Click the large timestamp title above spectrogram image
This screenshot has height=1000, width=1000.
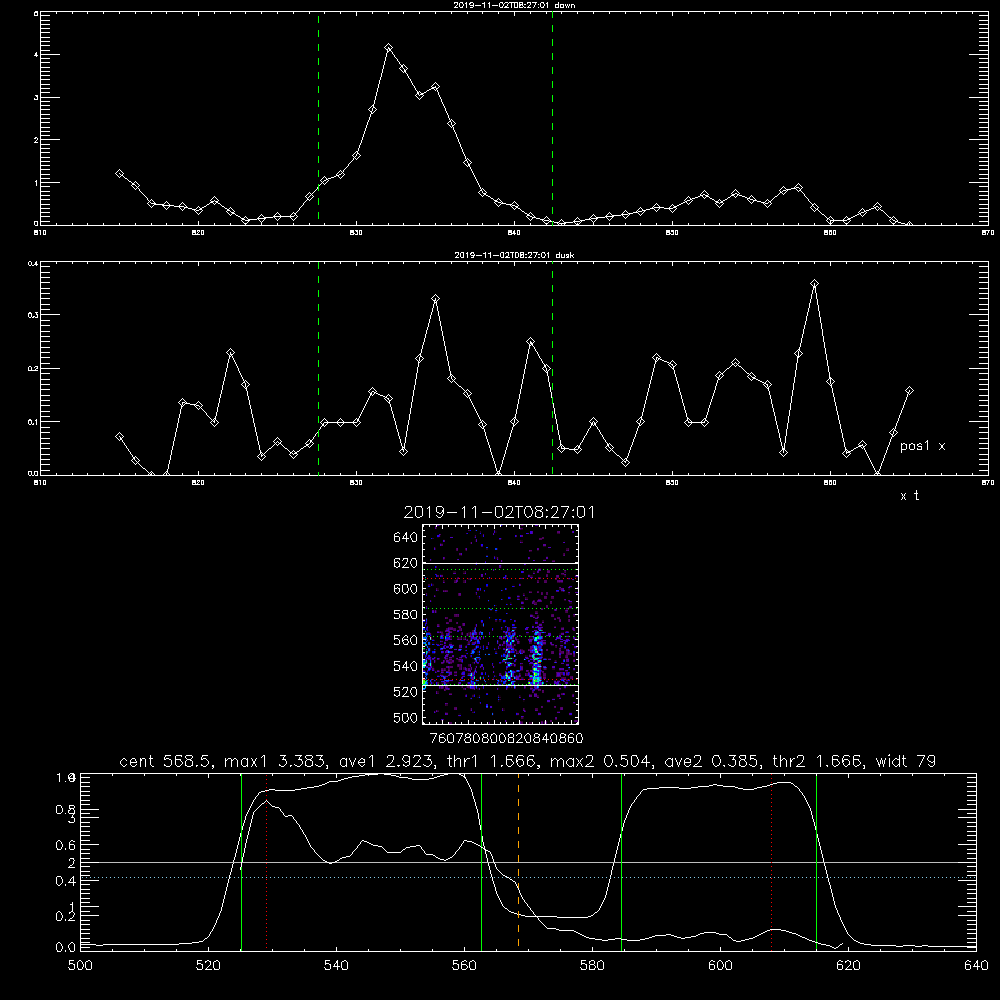click(499, 512)
